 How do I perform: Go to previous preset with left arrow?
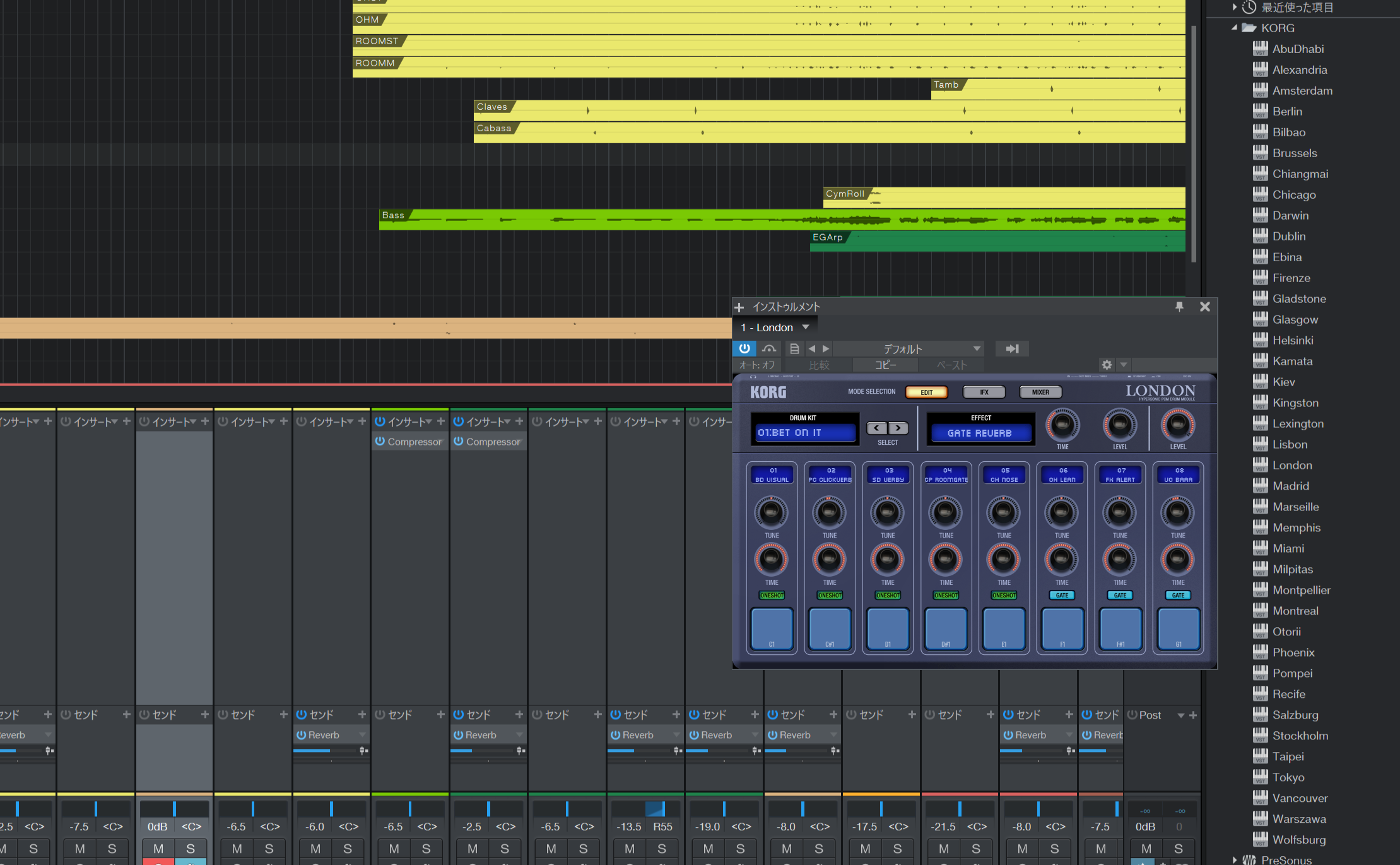(x=812, y=348)
